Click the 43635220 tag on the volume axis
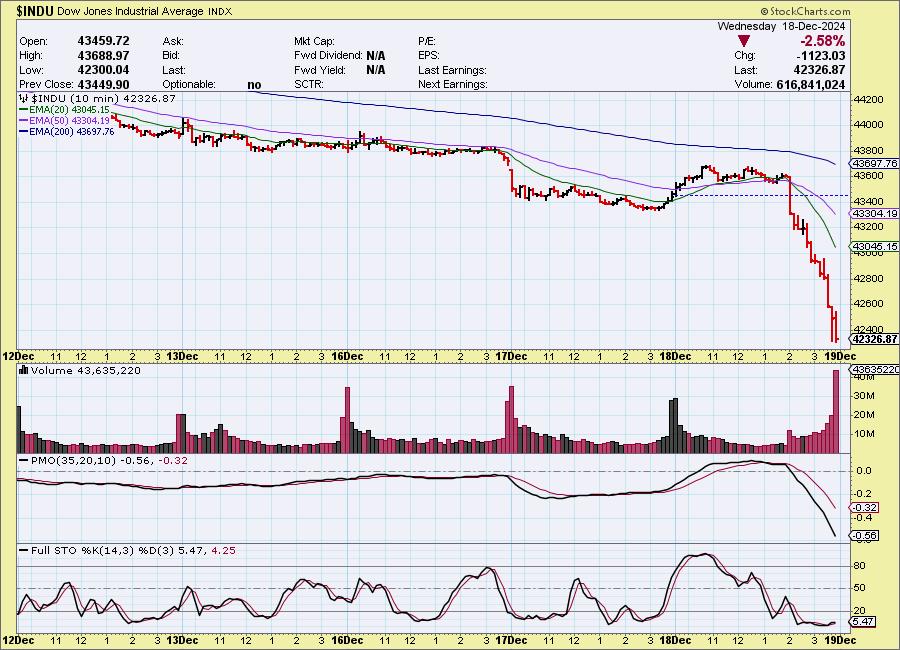Screen dimensions: 900x650 pos(875,370)
